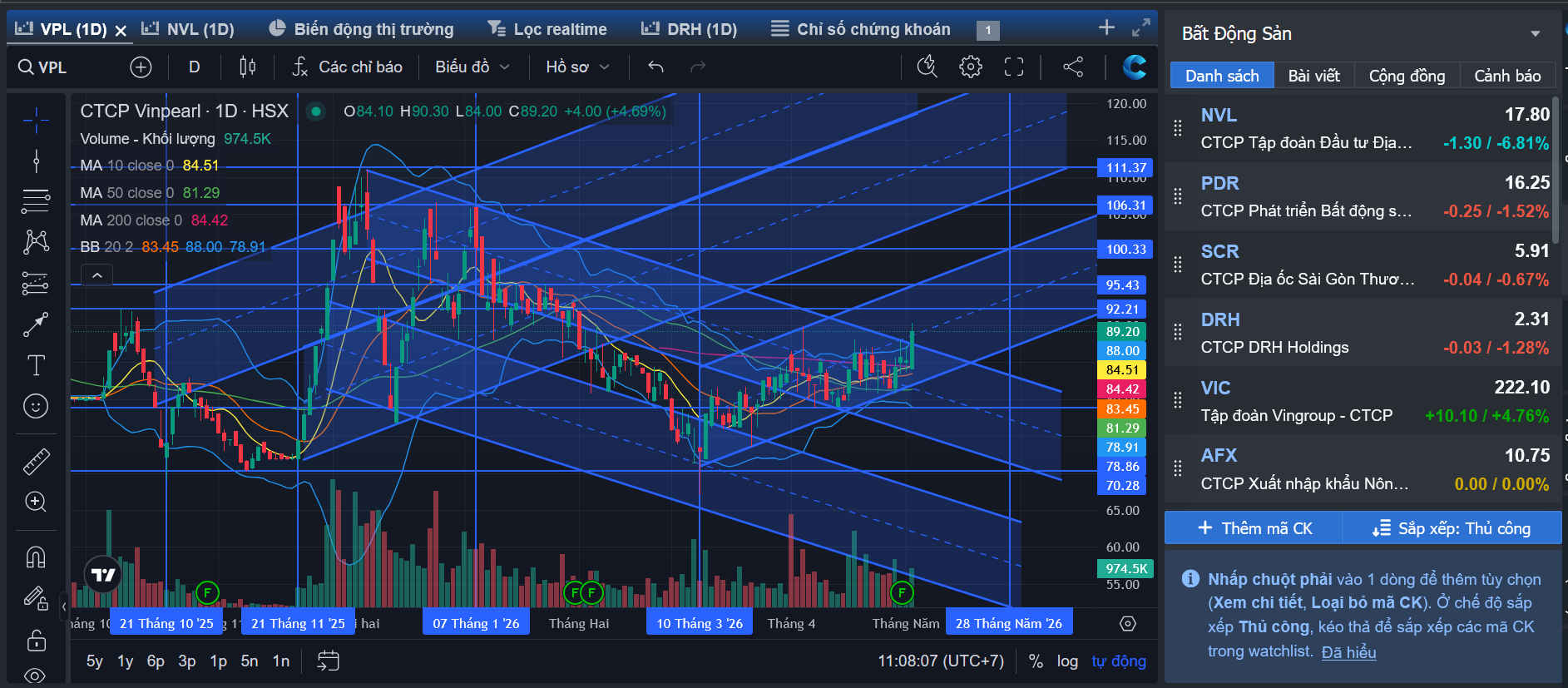Toggle stay in drawing mode

click(36, 598)
